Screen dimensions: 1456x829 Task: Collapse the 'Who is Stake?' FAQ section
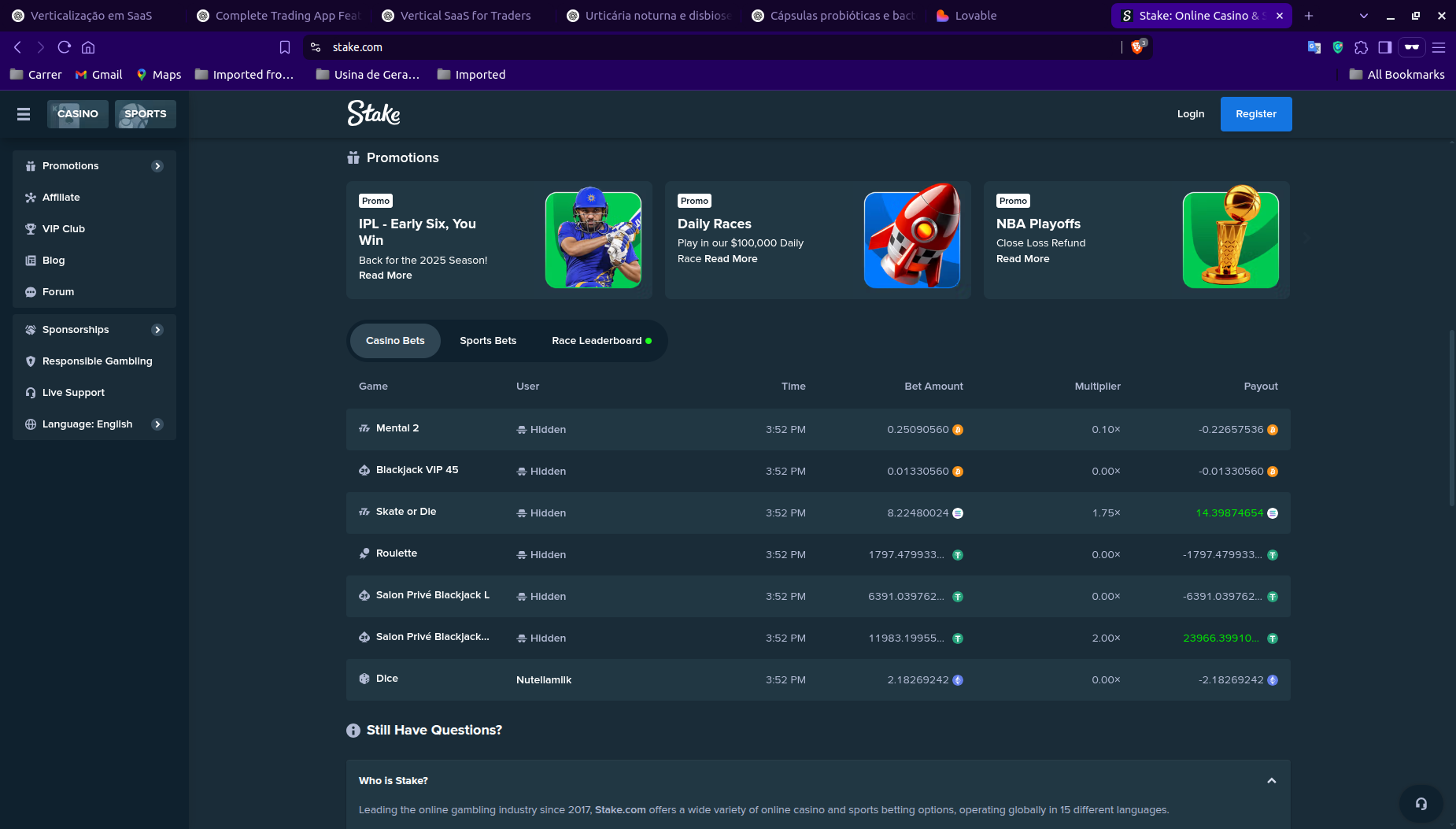coord(1271,781)
